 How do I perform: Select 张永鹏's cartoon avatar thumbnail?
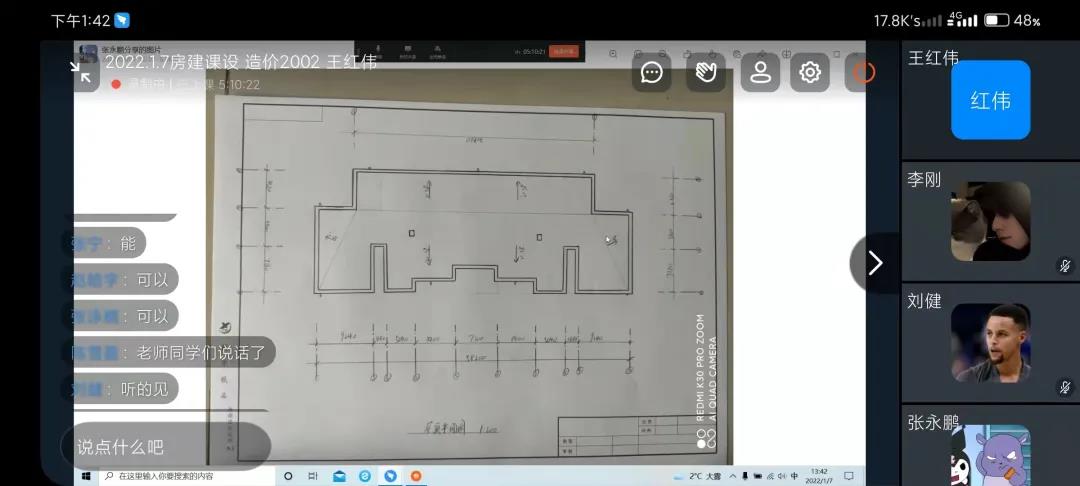pos(990,455)
